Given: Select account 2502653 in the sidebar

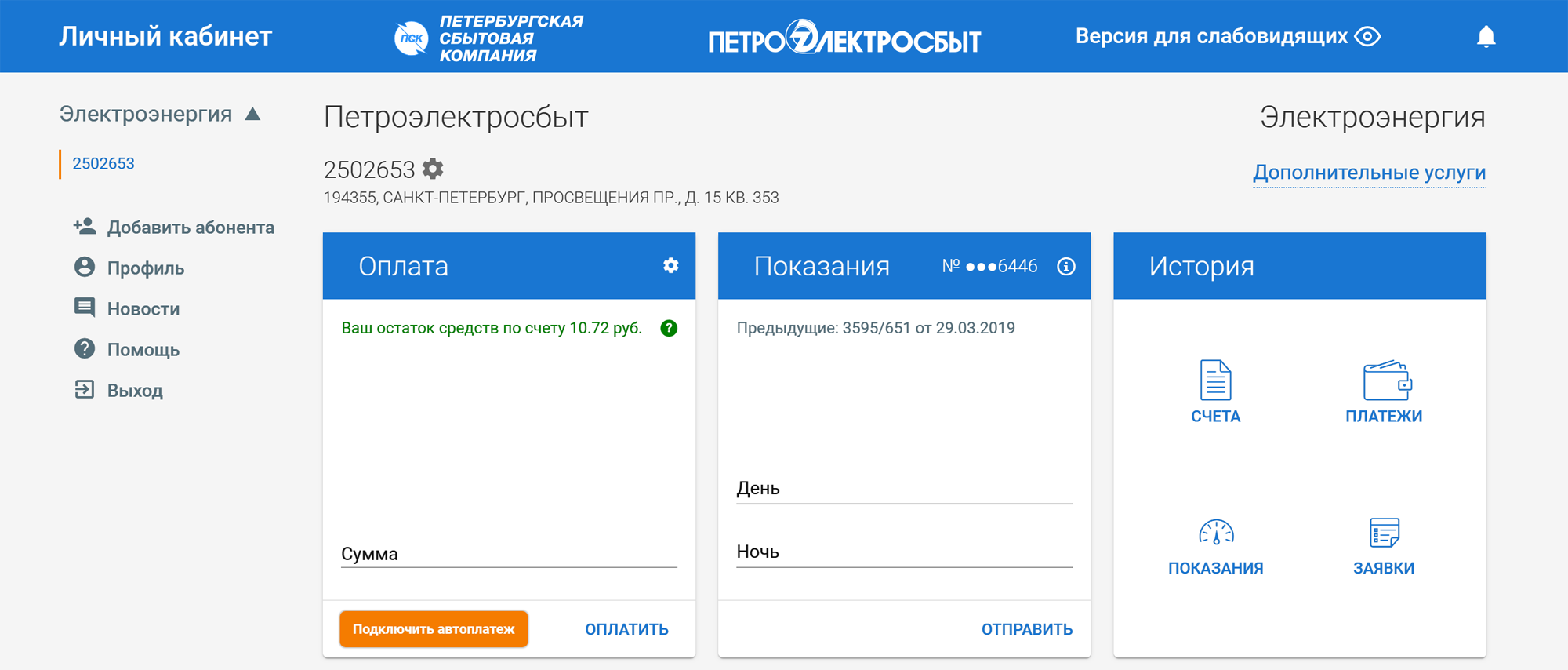Looking at the screenshot, I should (x=103, y=163).
